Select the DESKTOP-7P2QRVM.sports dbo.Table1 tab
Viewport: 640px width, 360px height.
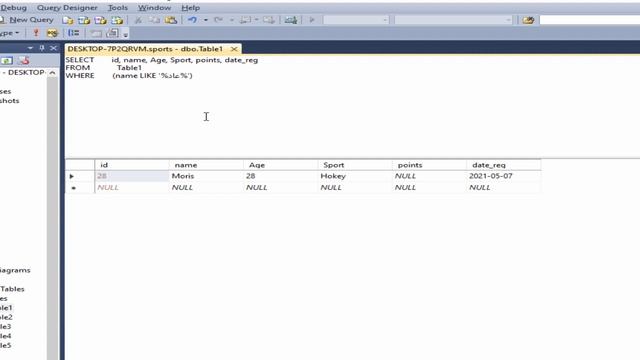click(145, 49)
